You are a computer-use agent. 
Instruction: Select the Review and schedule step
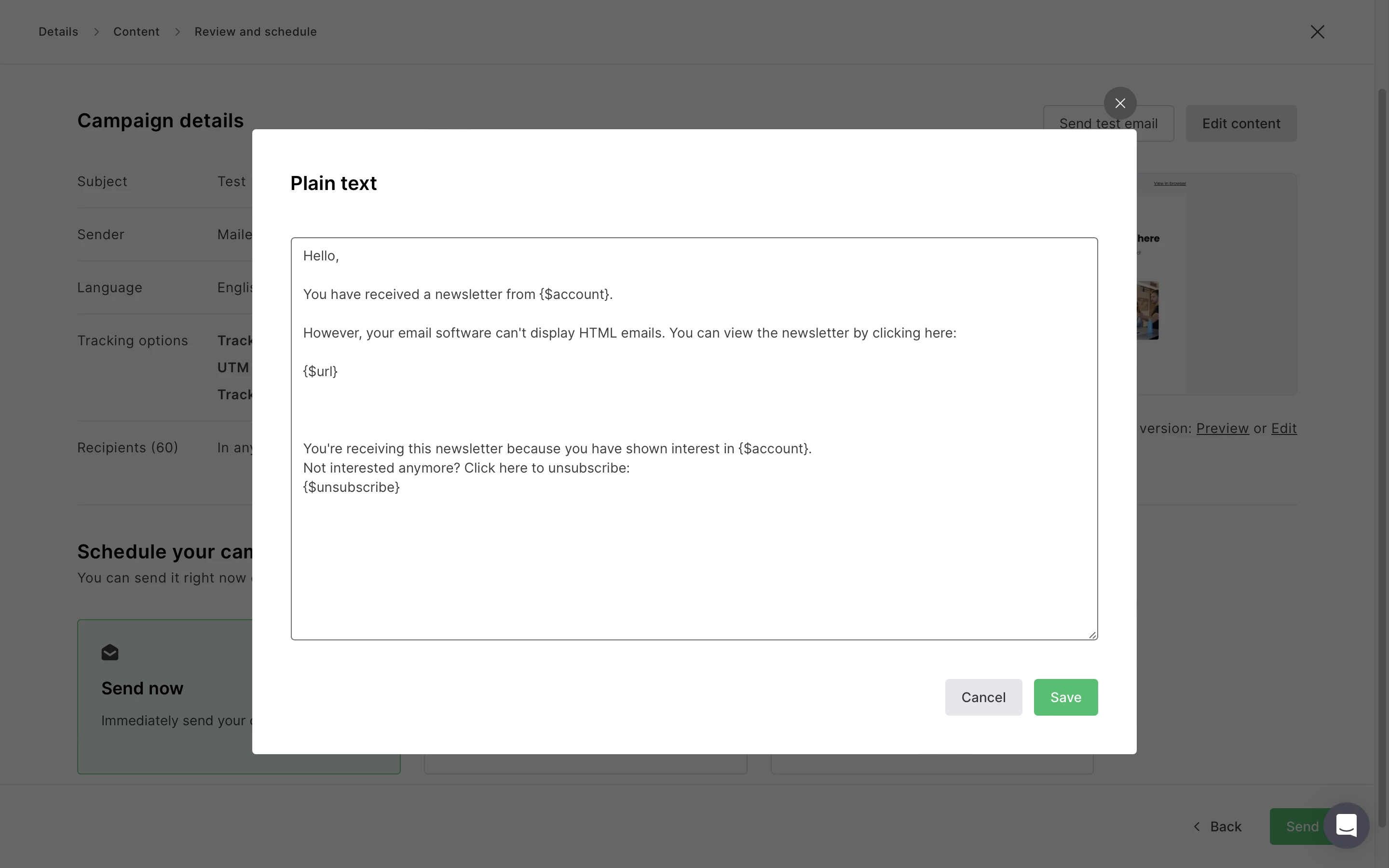pos(256,32)
